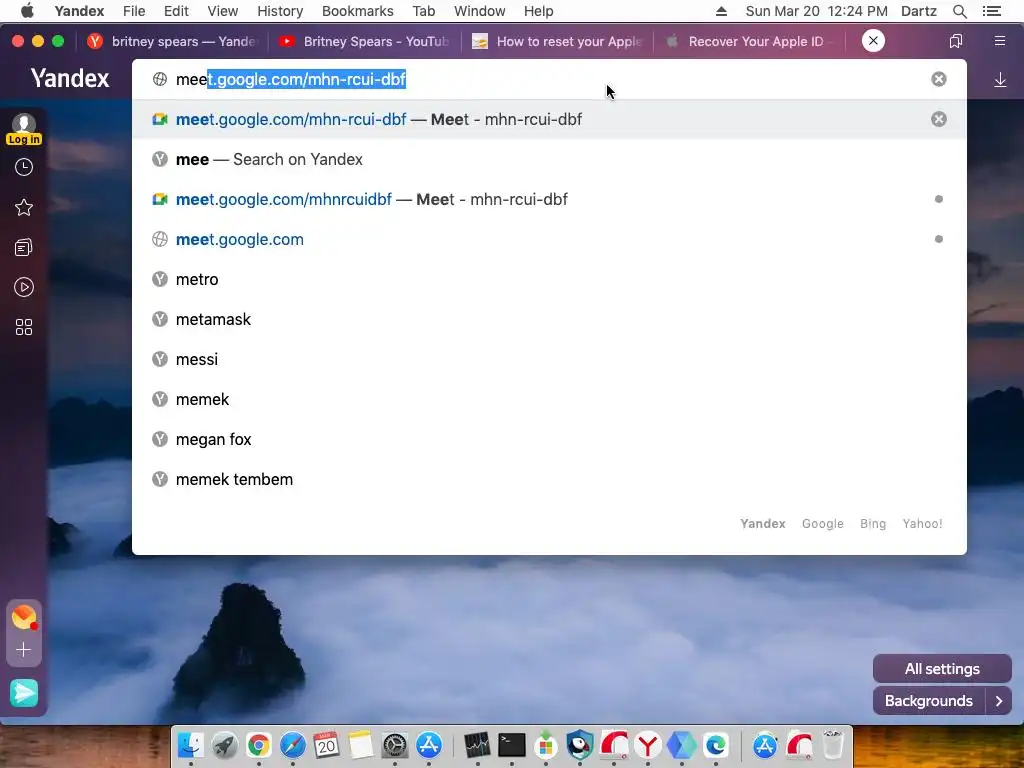Open the Backgrounds button
This screenshot has width=1024, height=768.
tap(929, 701)
